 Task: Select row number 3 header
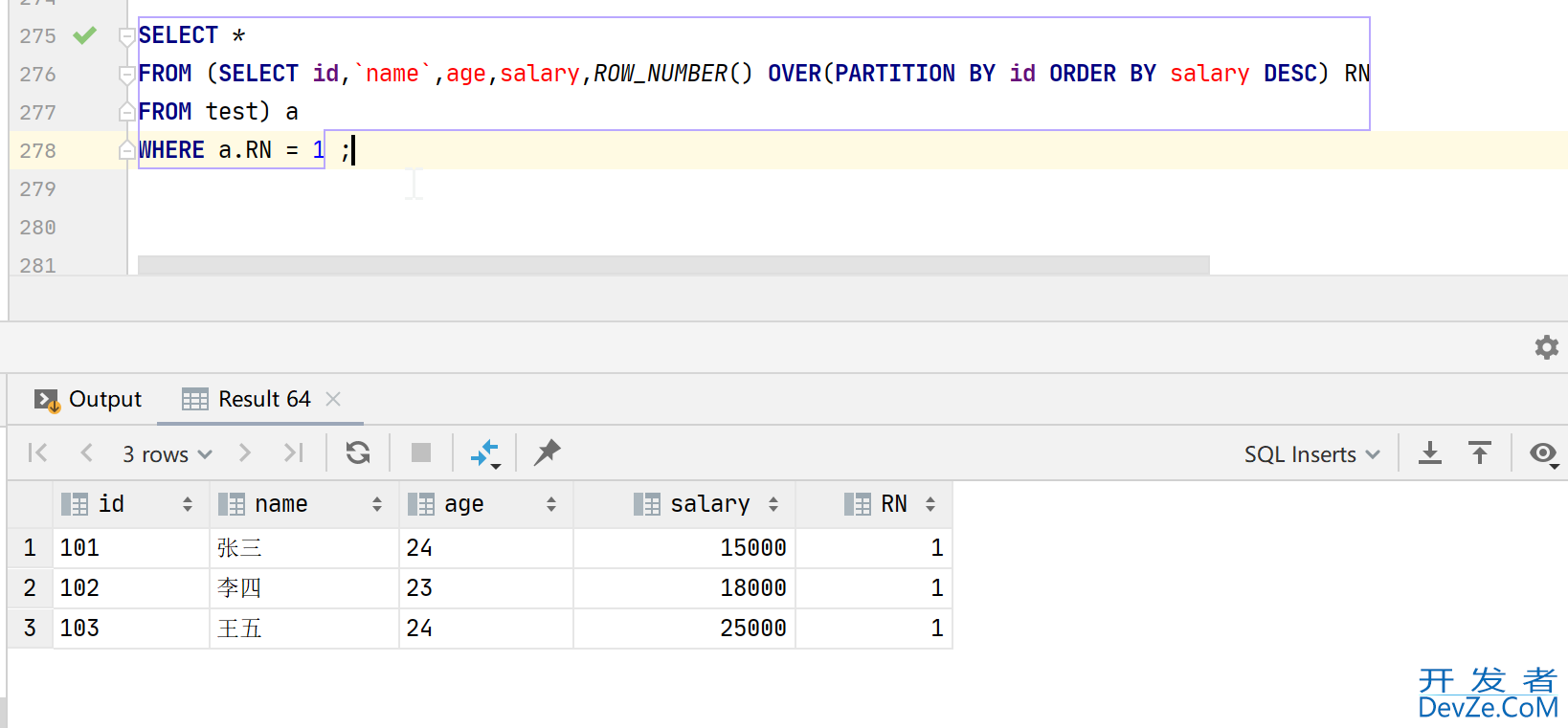[x=30, y=629]
